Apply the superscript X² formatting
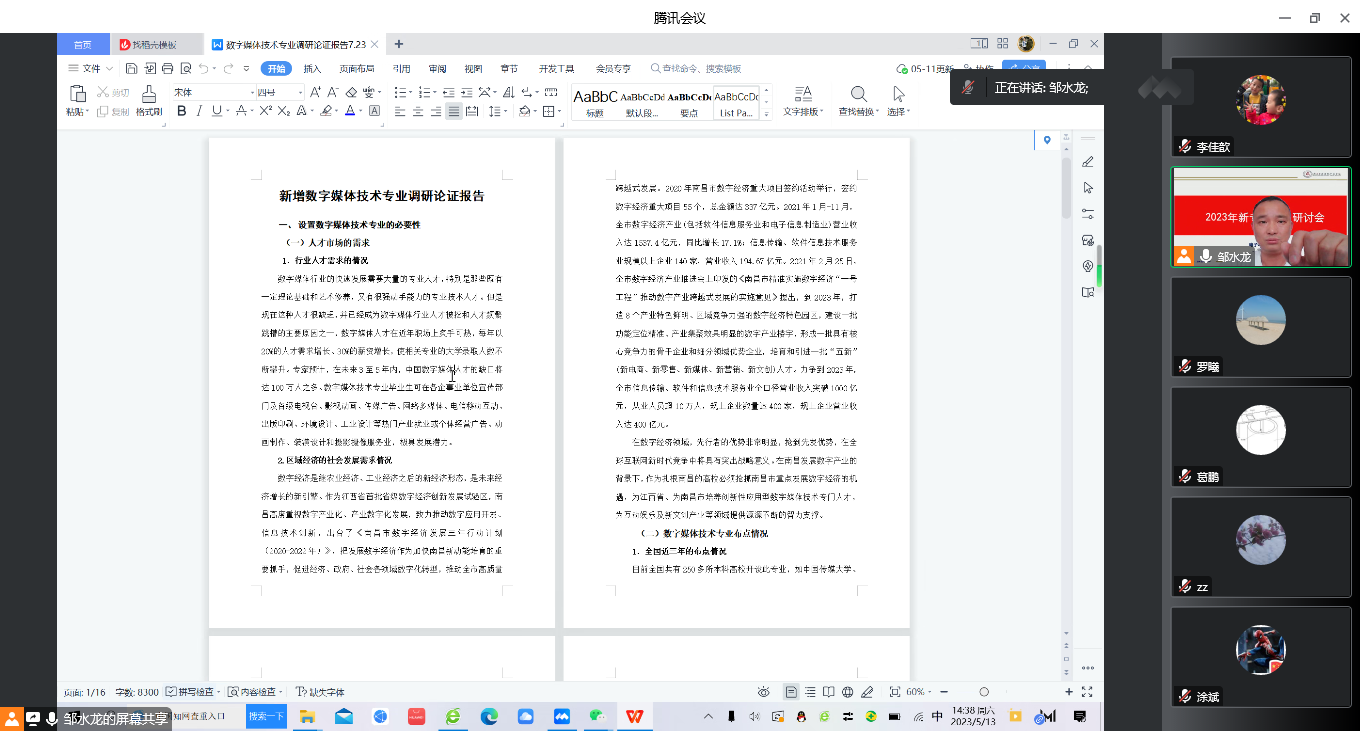 point(266,111)
